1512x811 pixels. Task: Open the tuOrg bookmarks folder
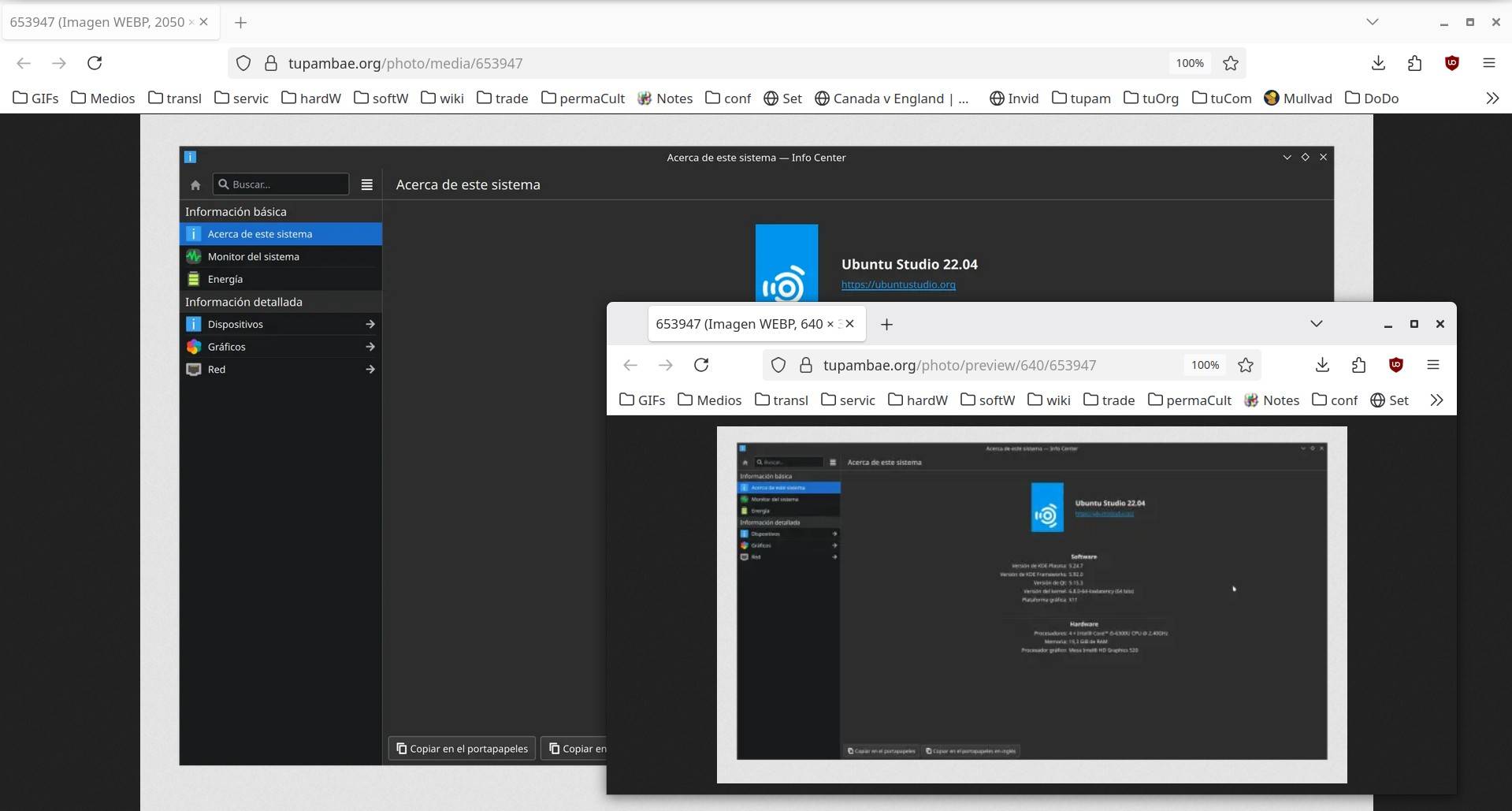[x=1151, y=98]
